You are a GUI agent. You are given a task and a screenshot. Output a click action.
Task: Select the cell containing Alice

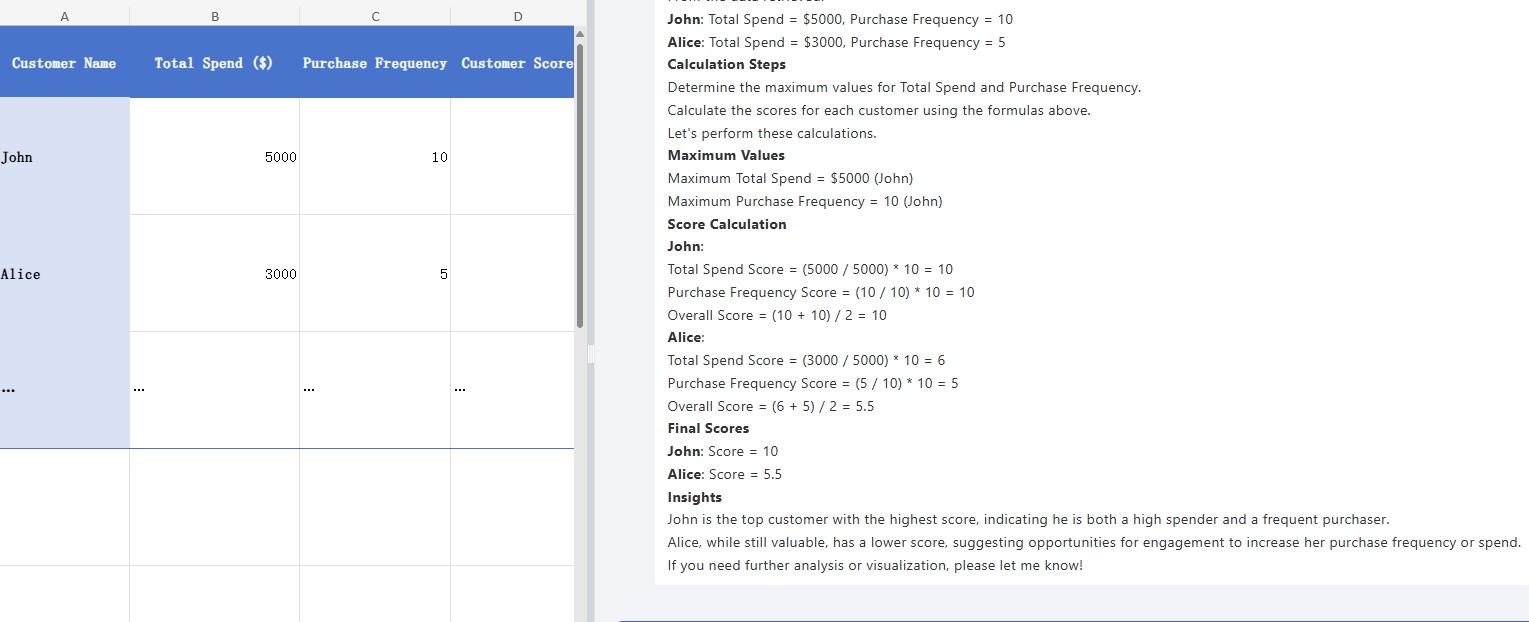[64, 274]
